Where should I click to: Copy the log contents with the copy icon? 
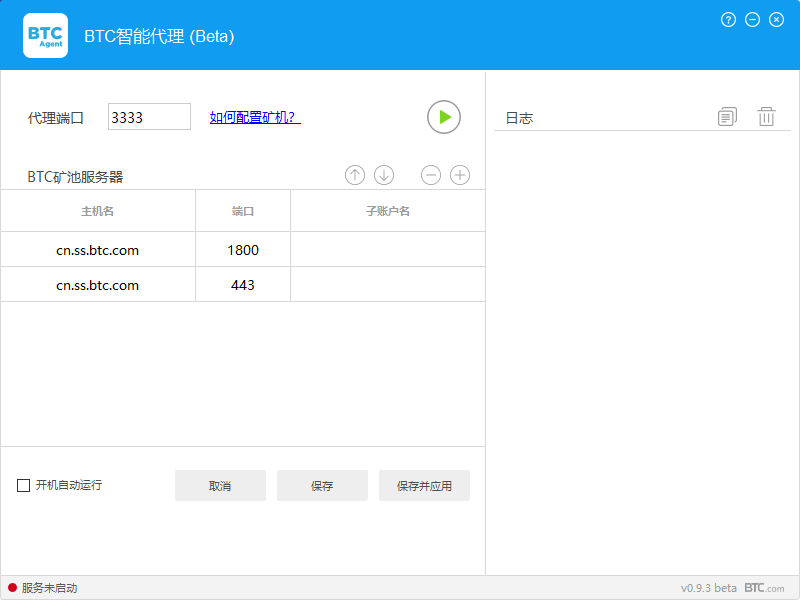click(727, 117)
